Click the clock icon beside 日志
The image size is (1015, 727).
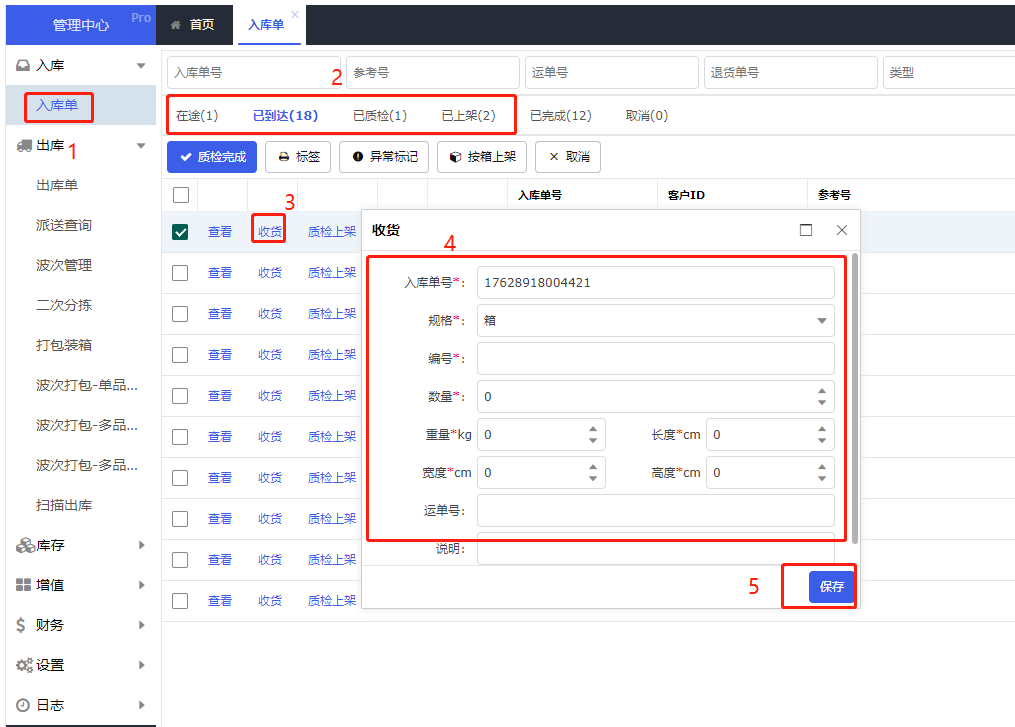pos(23,705)
